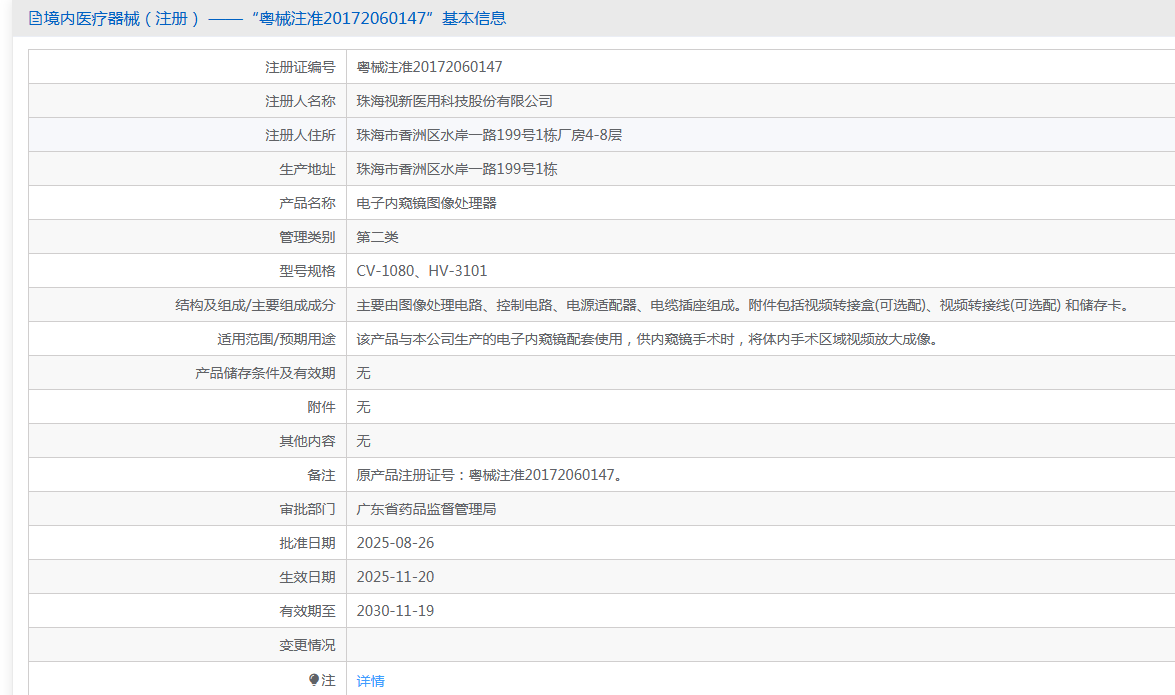
Task: Click the document icon beside the page title
Action: point(35,19)
